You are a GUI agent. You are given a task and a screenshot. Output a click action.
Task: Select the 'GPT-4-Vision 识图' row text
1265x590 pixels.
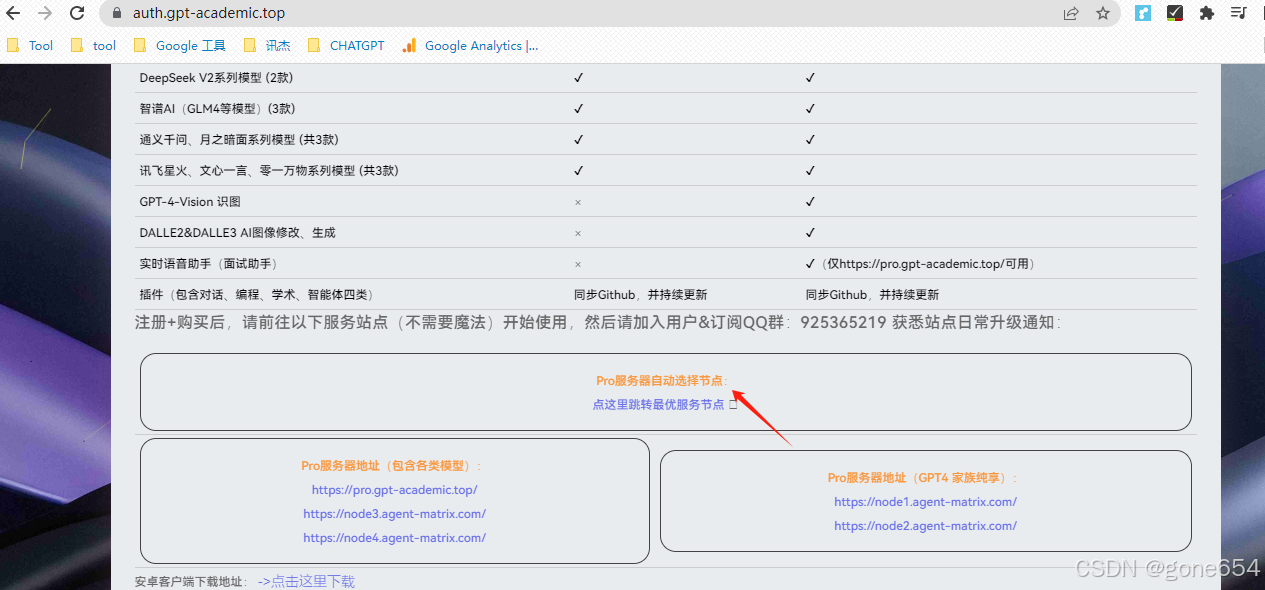coord(190,202)
